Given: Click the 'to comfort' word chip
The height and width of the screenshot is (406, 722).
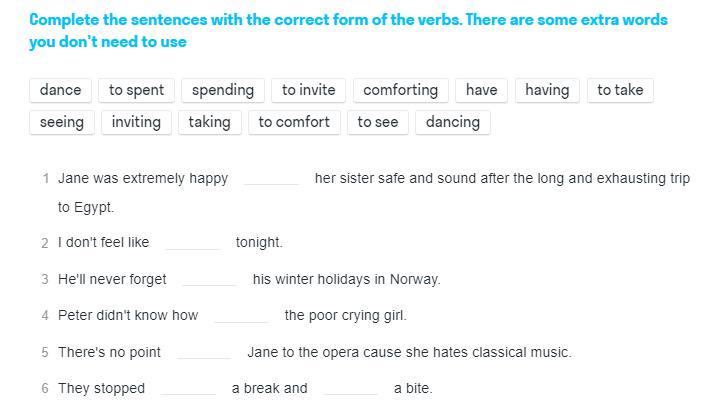Looking at the screenshot, I should [x=294, y=122].
